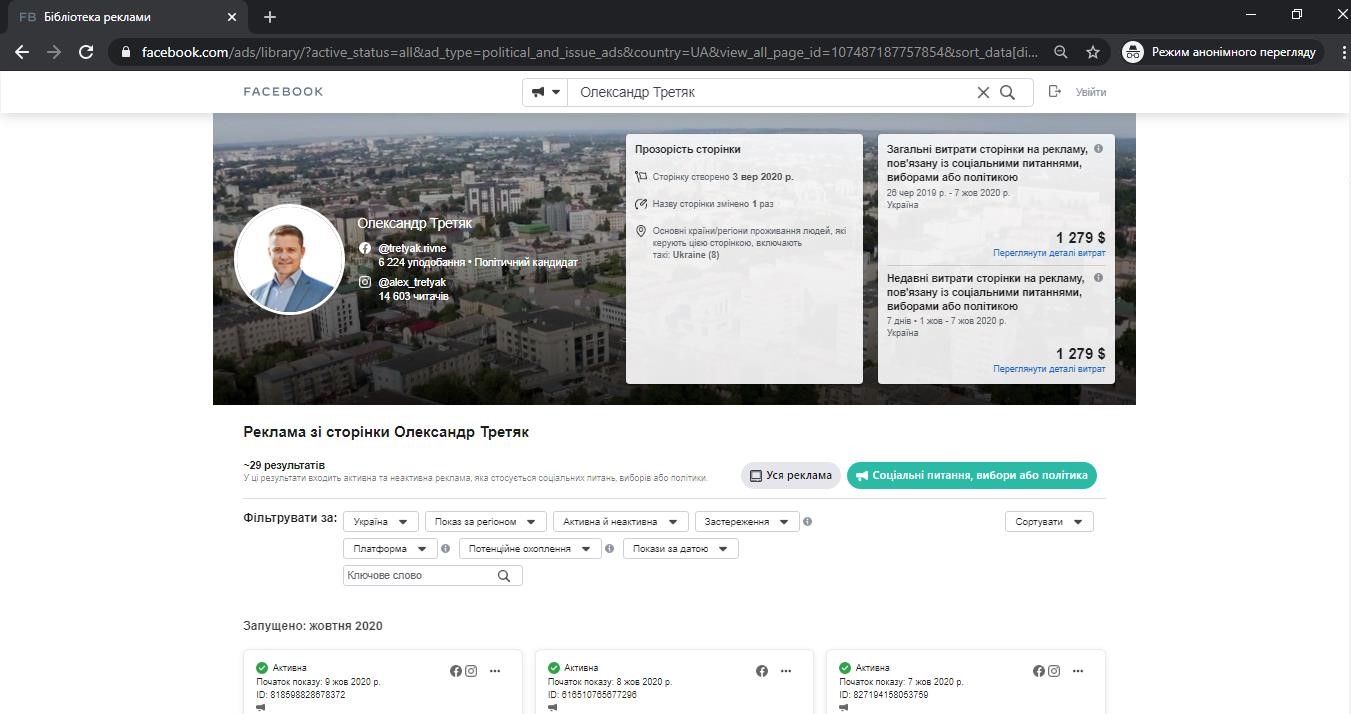Open options menu for ad 616510765677296
Viewport: 1351px width, 714px height.
(x=786, y=671)
